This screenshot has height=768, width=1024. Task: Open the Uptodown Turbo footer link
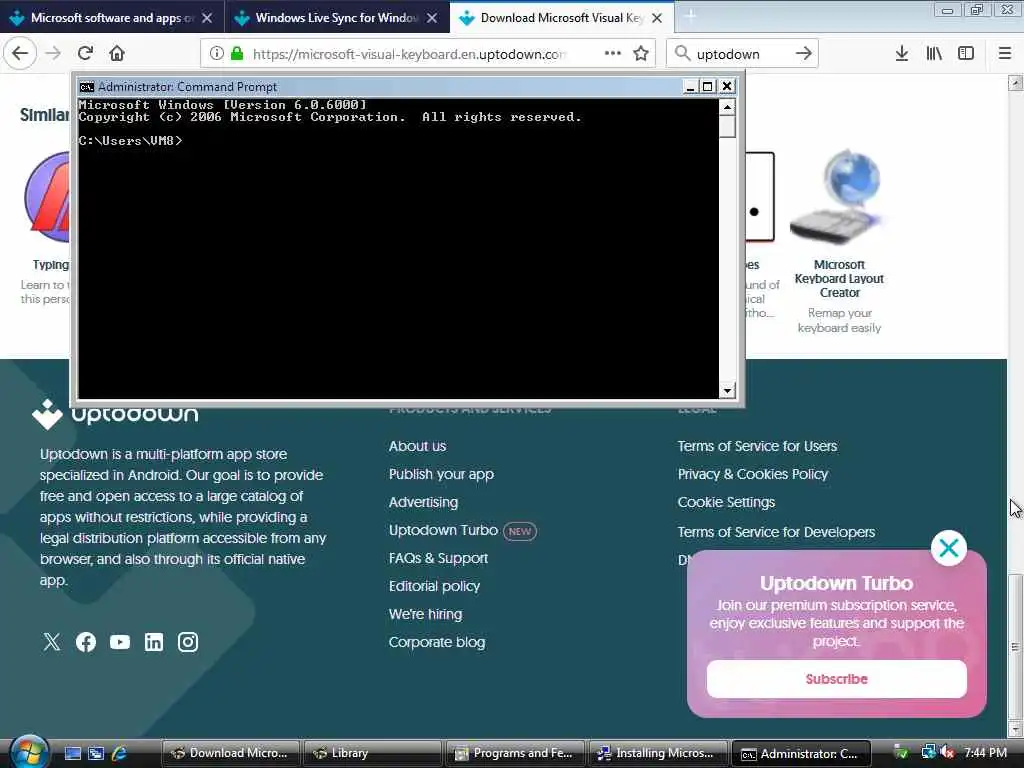(443, 530)
